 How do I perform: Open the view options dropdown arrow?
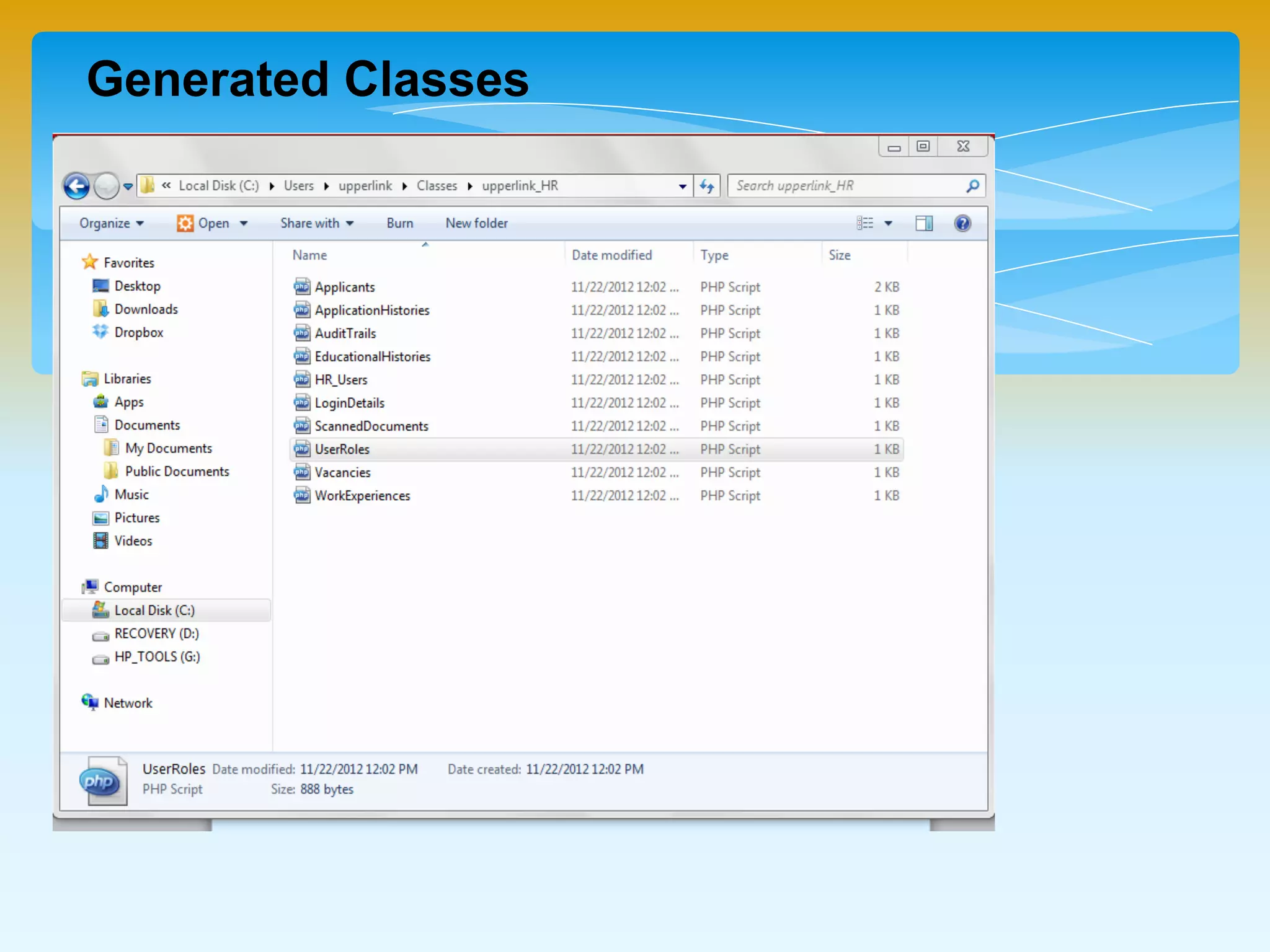888,223
